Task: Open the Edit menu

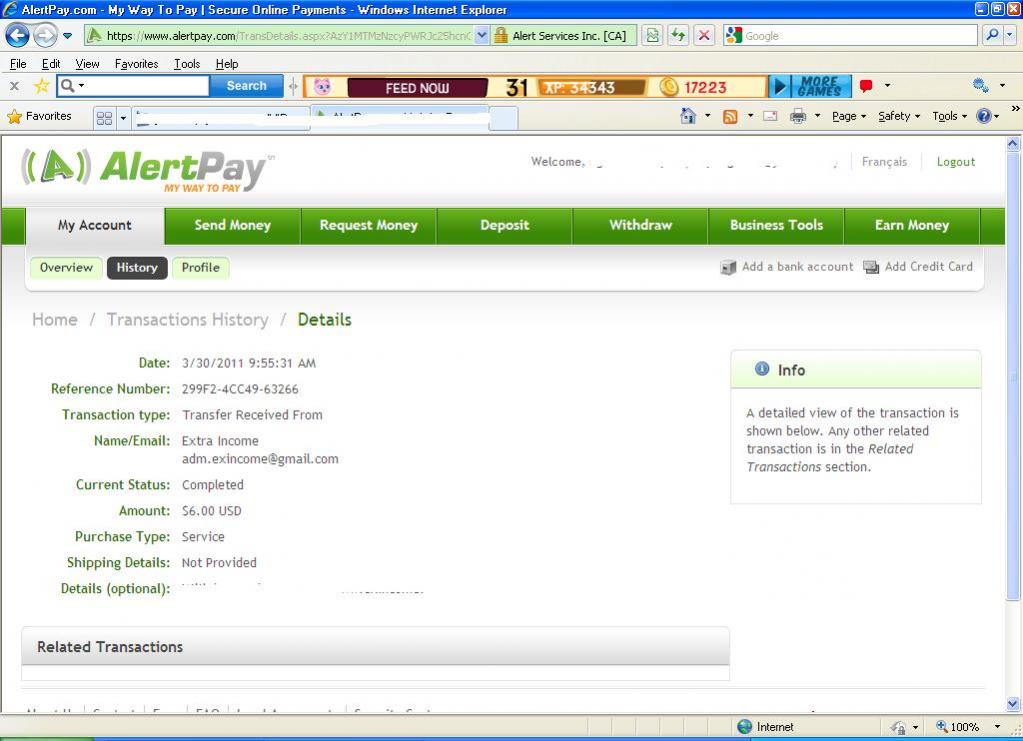Action: [51, 64]
